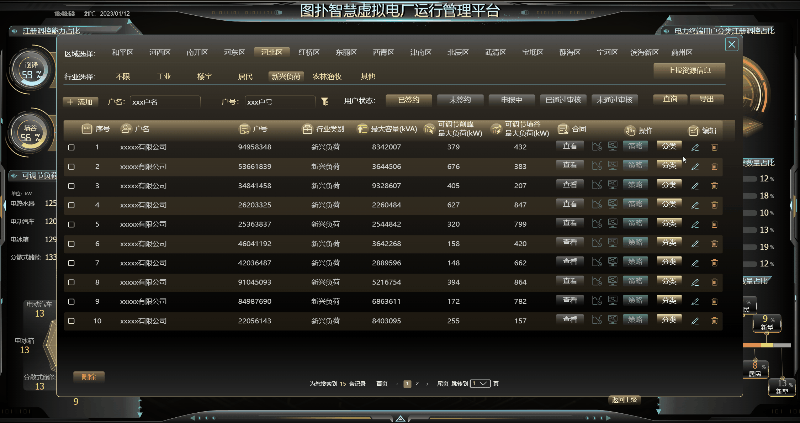Click the 删除 button at the dialog bottom
Image resolution: width=800 pixels, height=423 pixels.
coord(89,377)
